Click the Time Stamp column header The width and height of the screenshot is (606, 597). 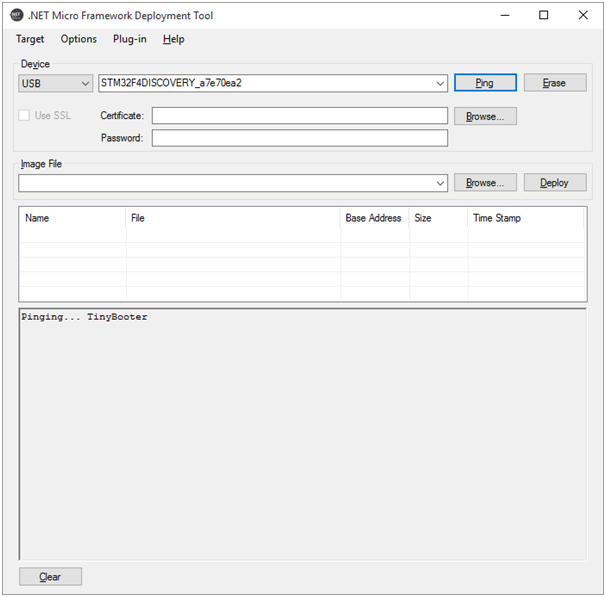point(526,218)
